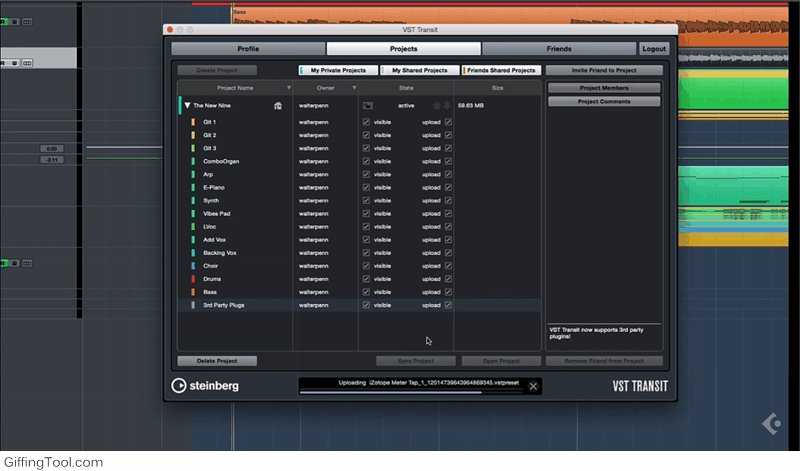
Task: Click the Logout button
Action: click(654, 48)
